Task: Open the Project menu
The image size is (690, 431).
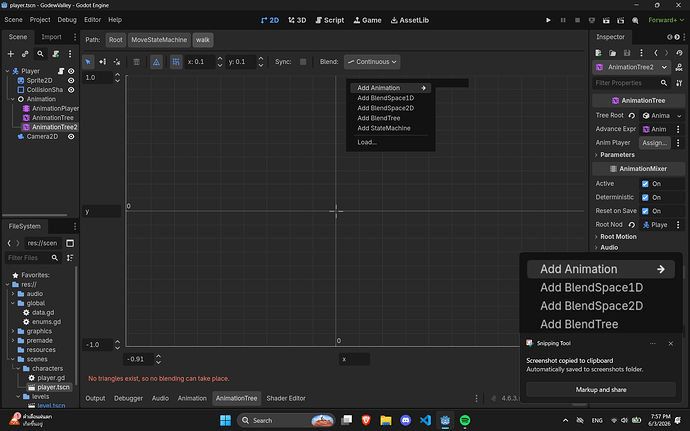Action: 40,20
